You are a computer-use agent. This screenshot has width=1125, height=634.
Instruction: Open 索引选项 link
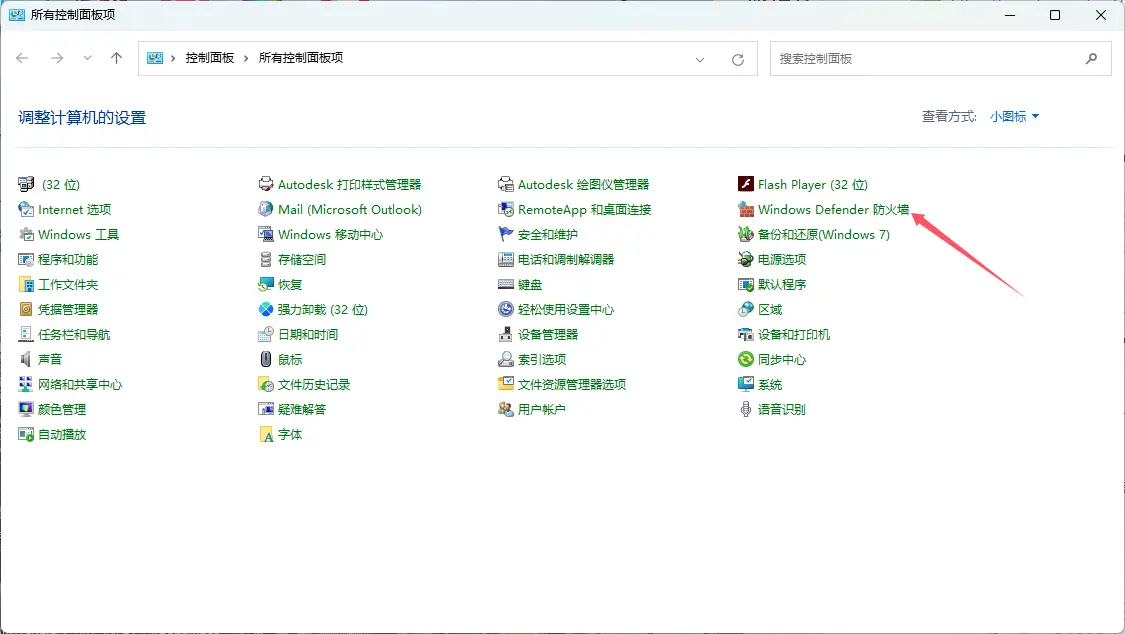[542, 359]
